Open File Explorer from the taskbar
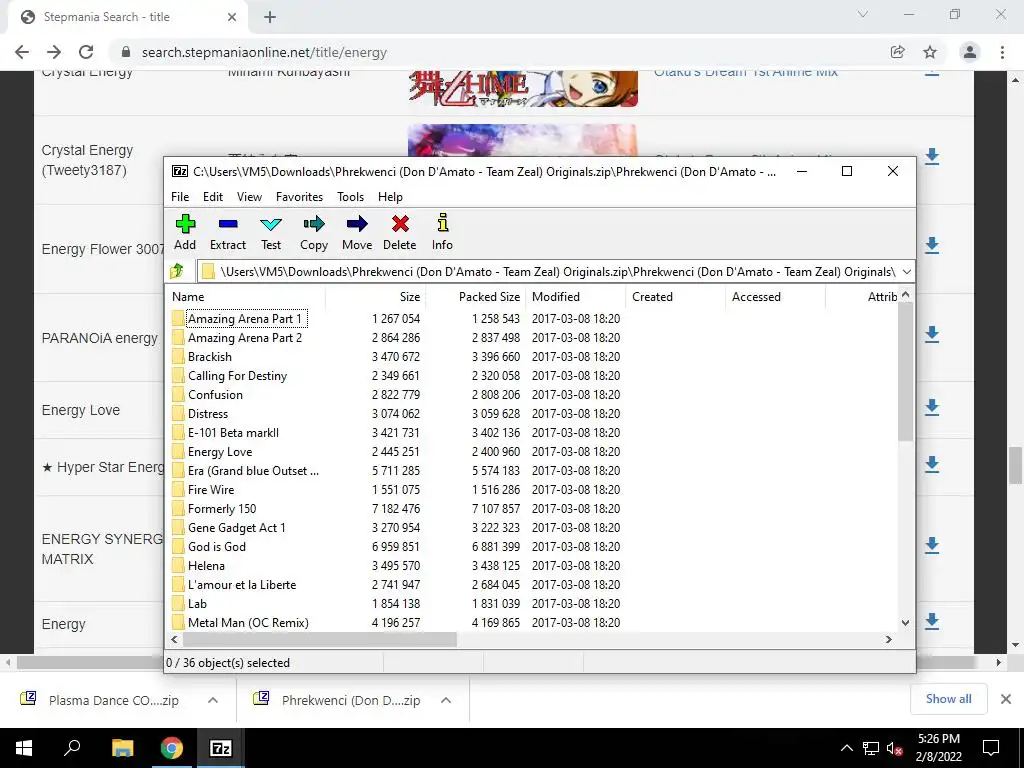This screenshot has height=768, width=1024. (122, 748)
